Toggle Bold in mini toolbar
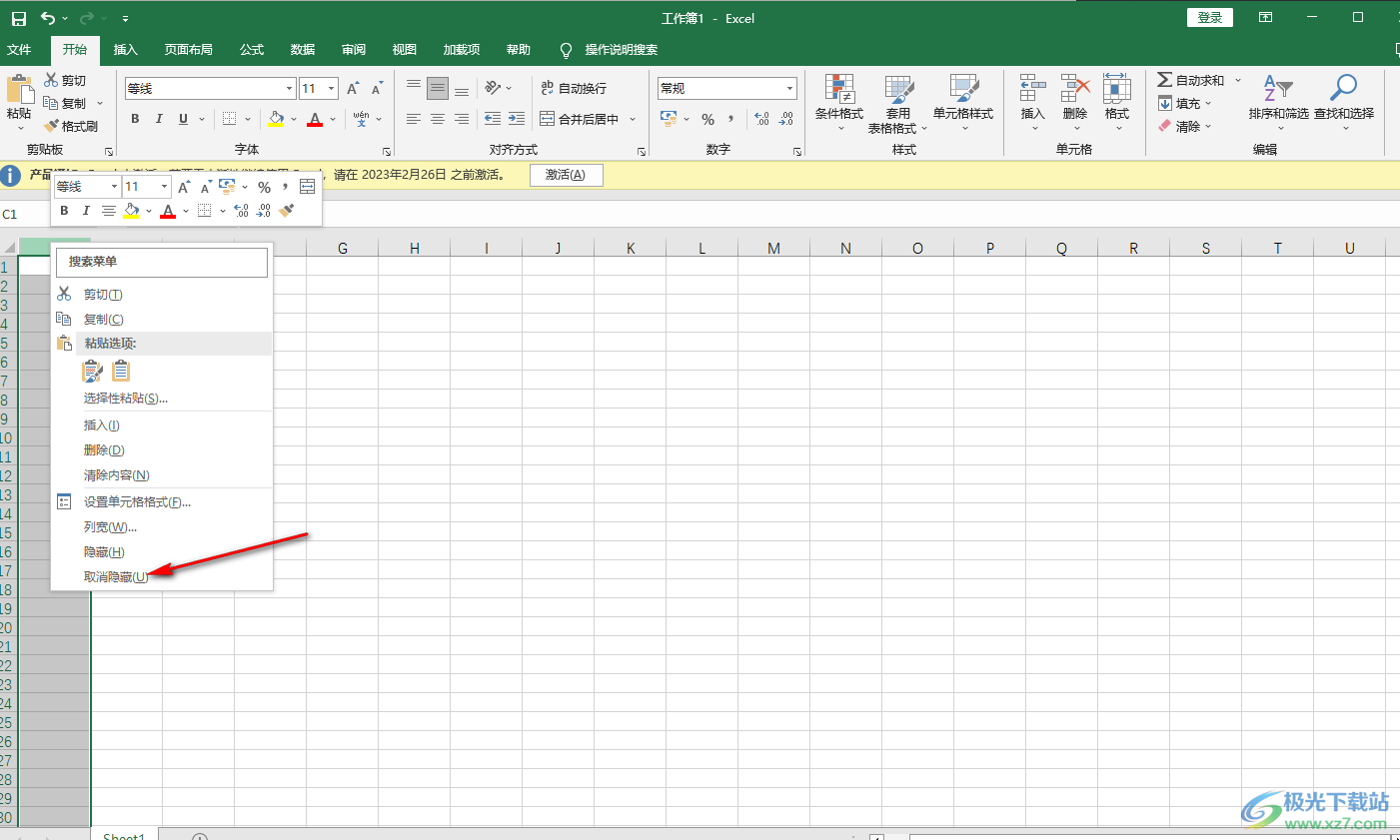This screenshot has height=840, width=1400. click(x=64, y=211)
